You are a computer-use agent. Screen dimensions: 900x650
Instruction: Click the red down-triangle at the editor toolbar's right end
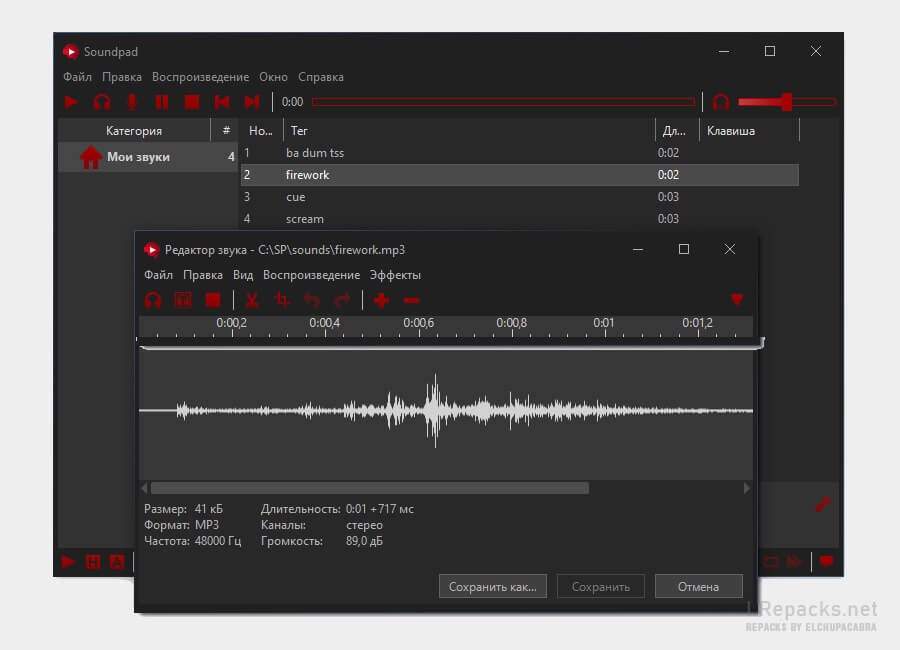click(737, 299)
